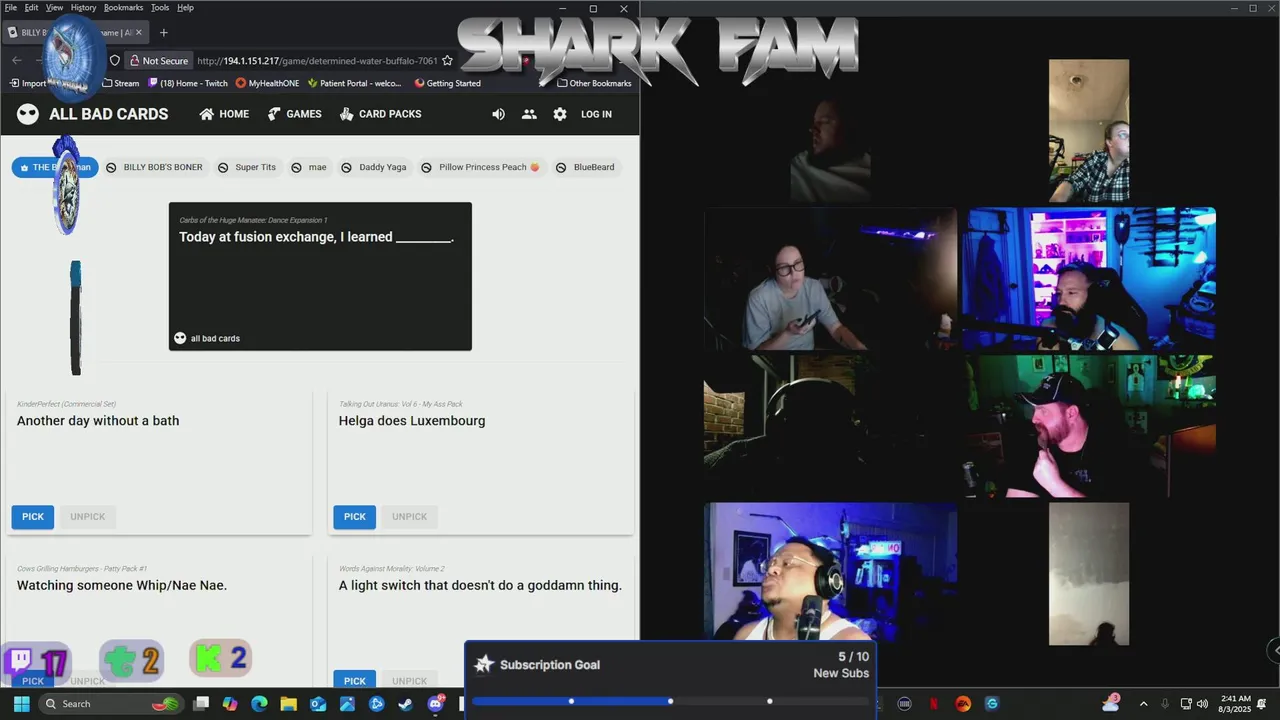Select player chip BILLY BOB'S BONER
1280x720 pixels.
coord(154,167)
